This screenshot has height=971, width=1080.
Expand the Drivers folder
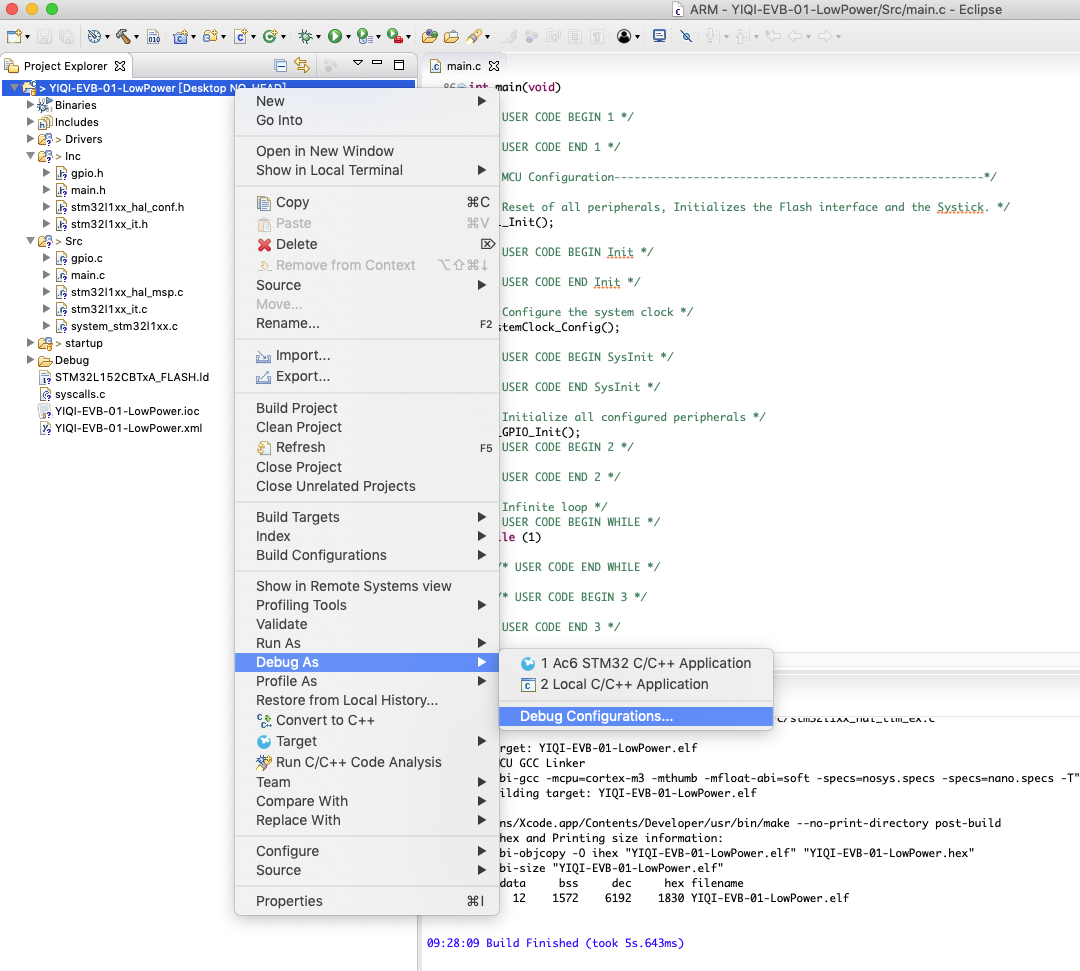(x=30, y=138)
